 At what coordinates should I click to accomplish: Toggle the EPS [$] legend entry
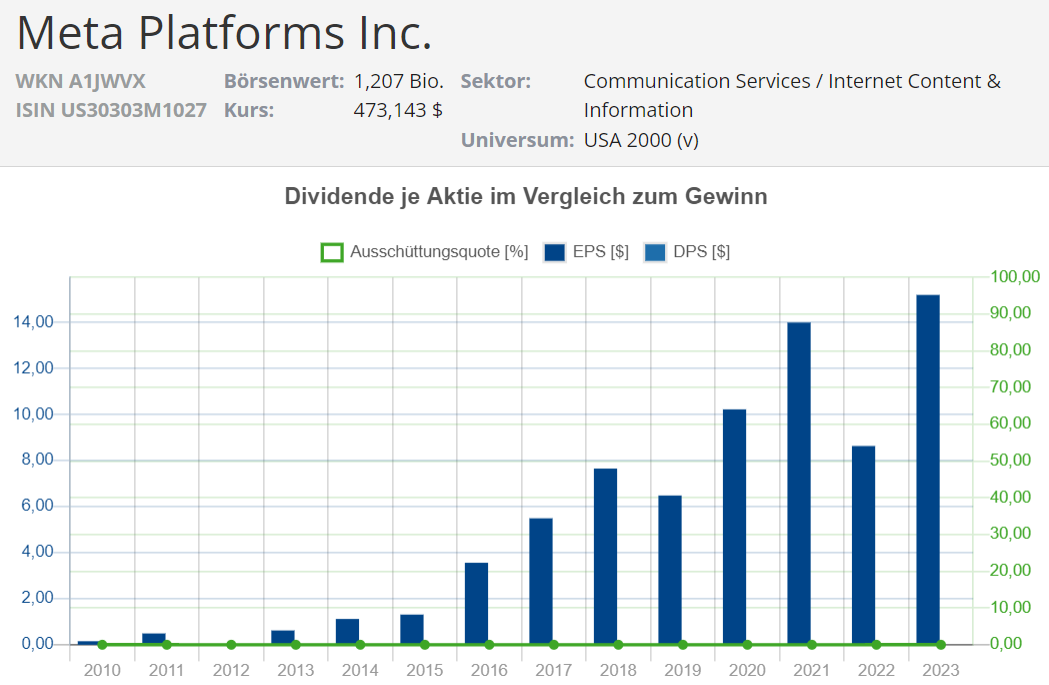tap(586, 252)
